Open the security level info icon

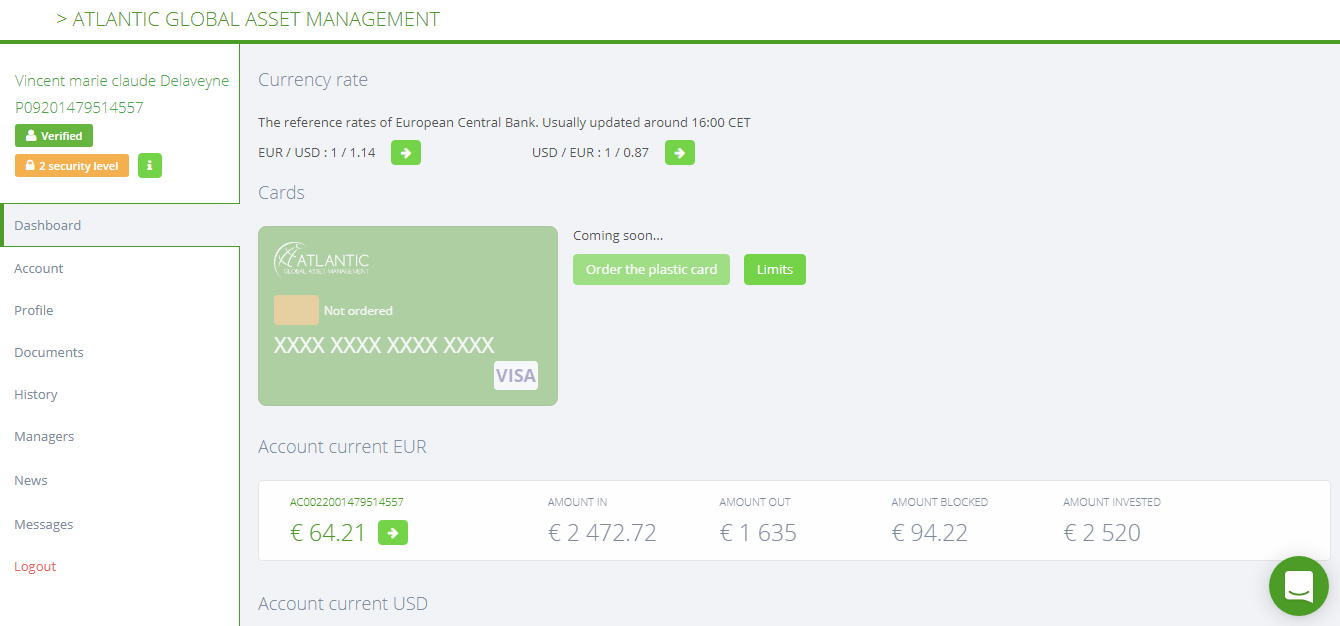(149, 166)
